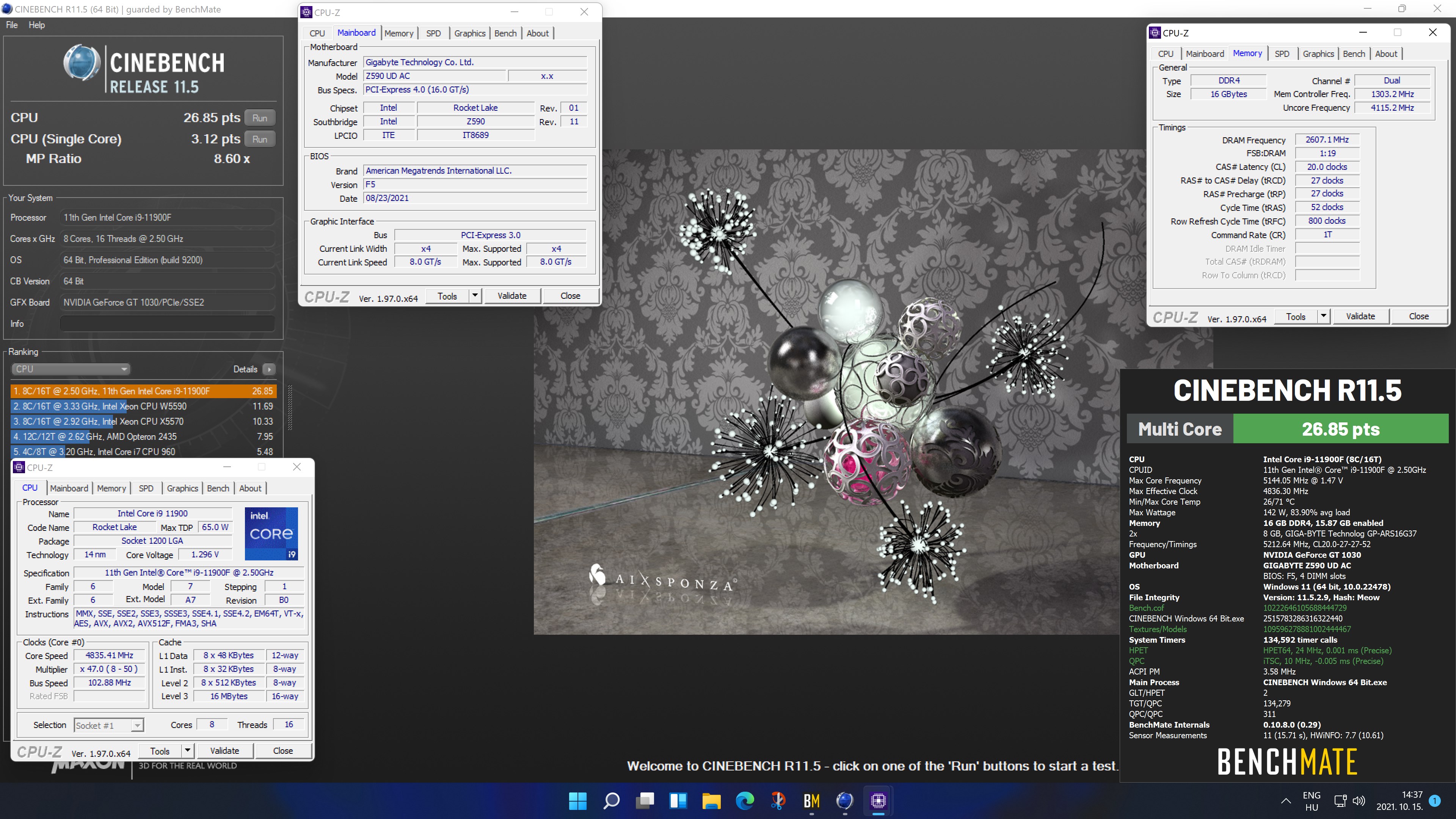Open Cinebench Help menu
This screenshot has width=1456, height=819.
click(37, 25)
